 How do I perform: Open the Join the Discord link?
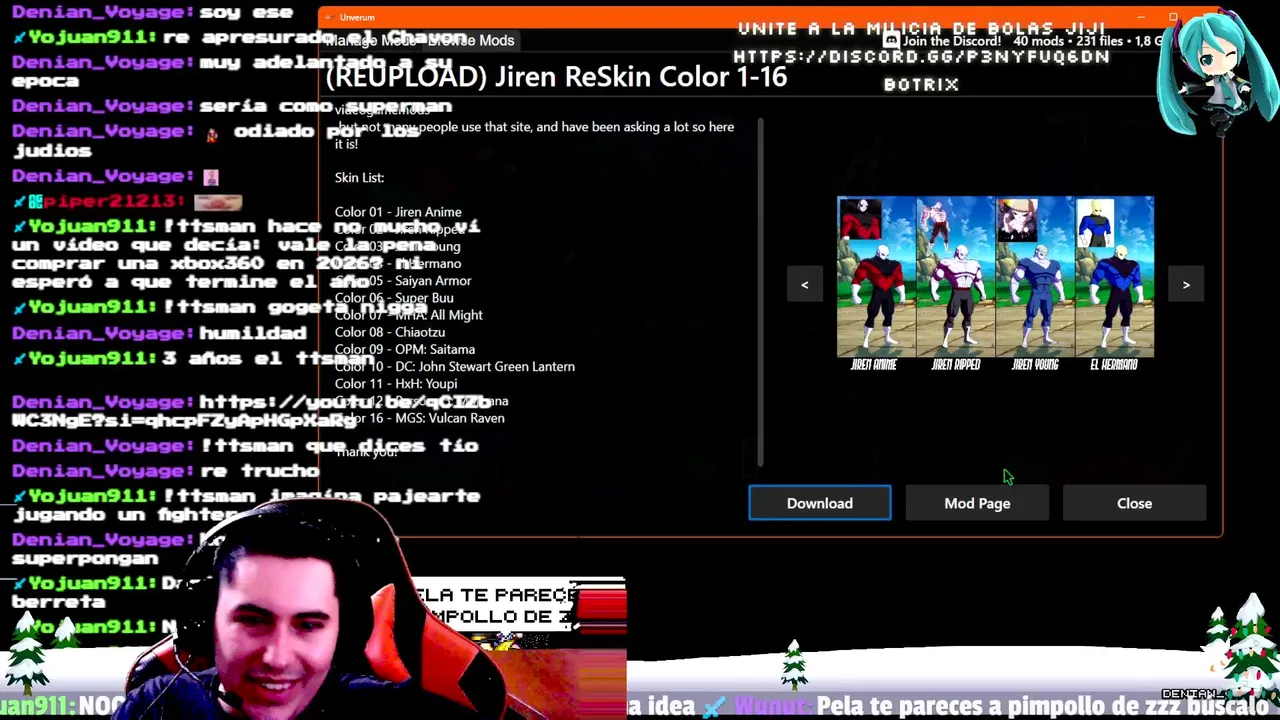(942, 41)
